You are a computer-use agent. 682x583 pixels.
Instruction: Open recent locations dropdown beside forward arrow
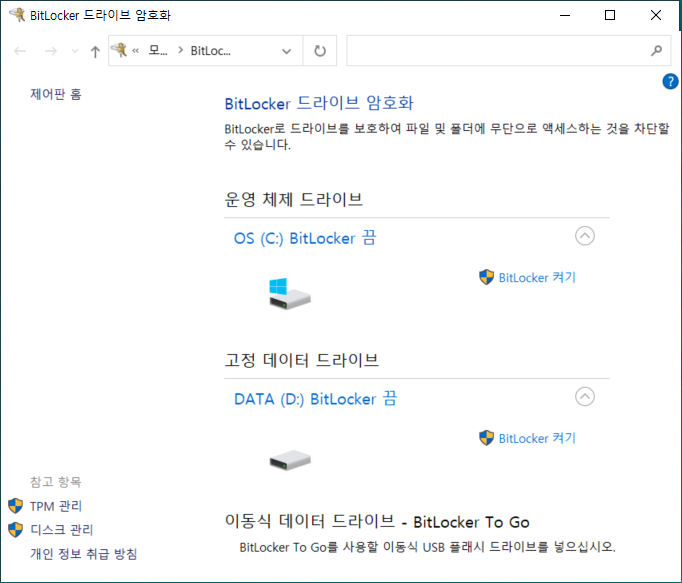(74, 52)
